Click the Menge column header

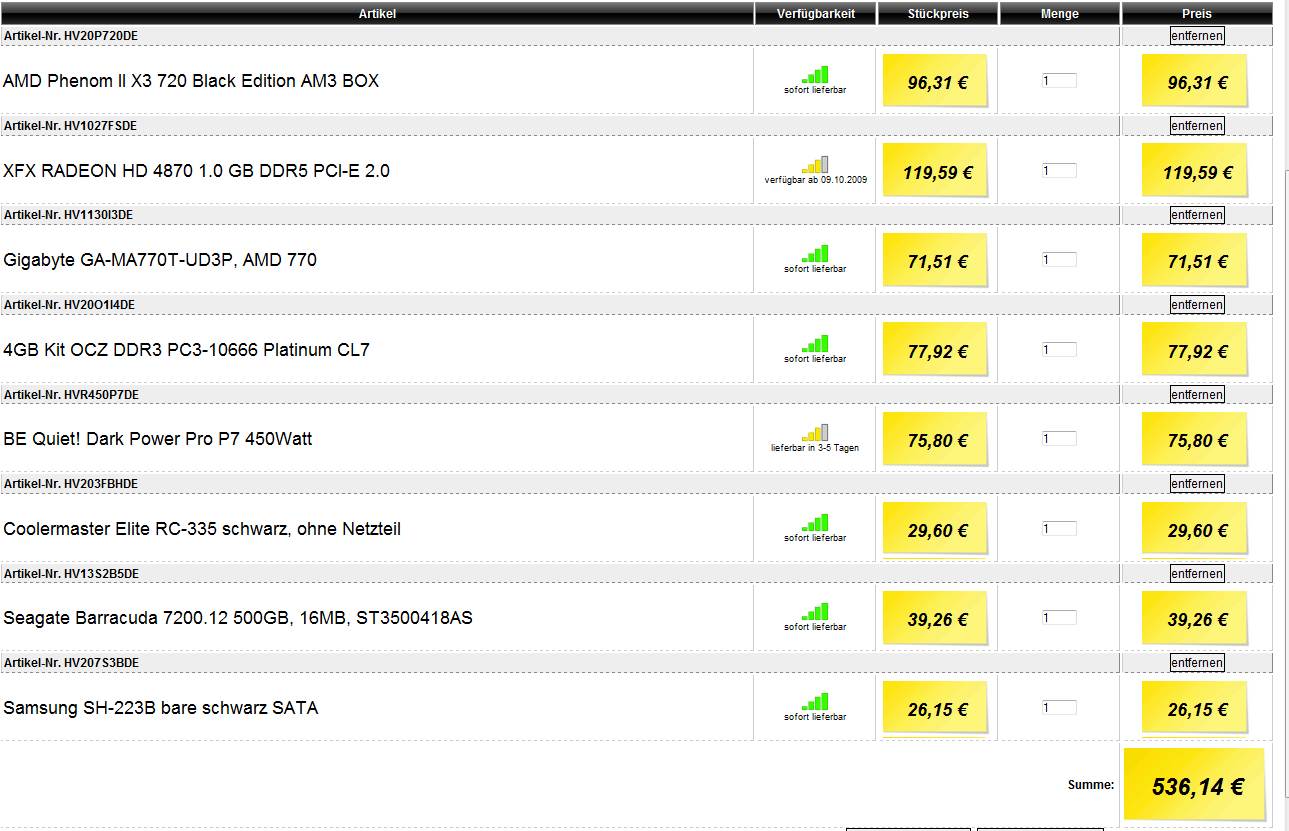click(x=1059, y=14)
